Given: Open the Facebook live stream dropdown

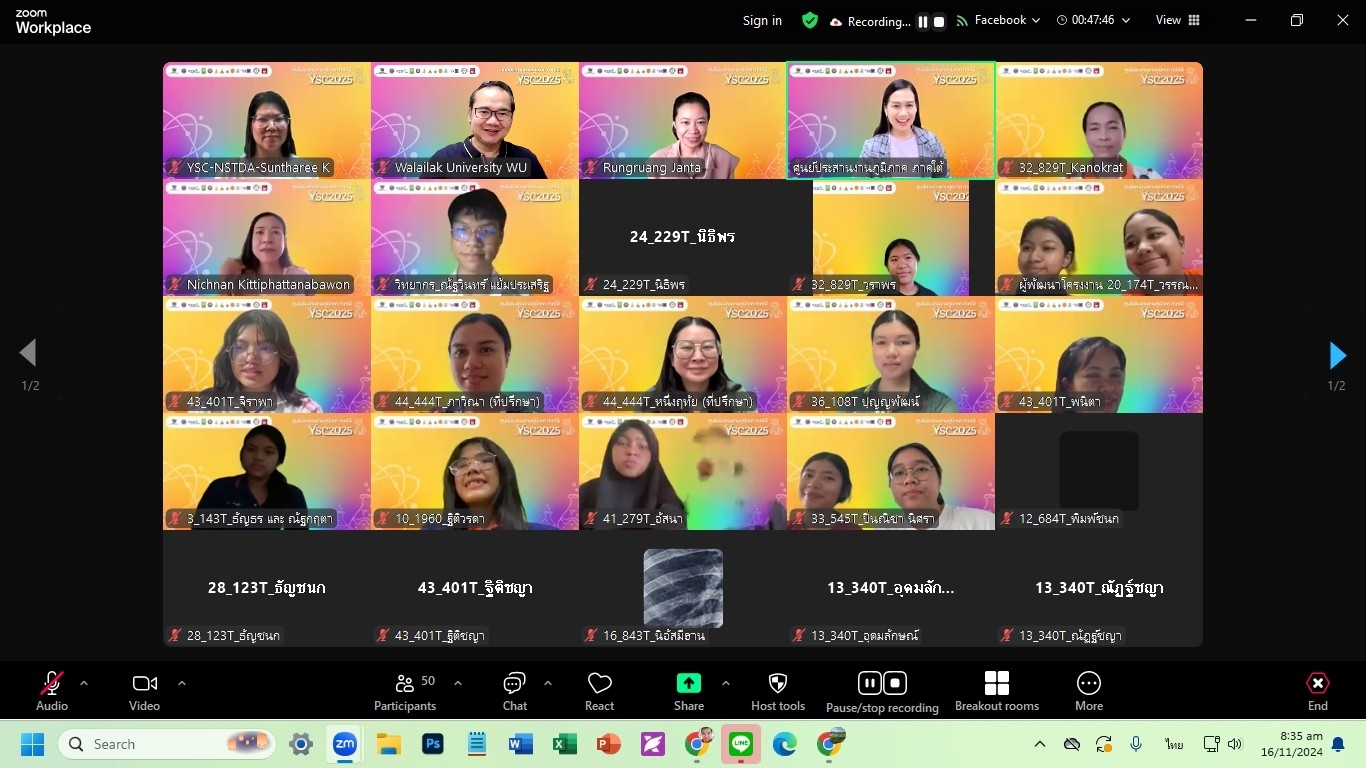Looking at the screenshot, I should tap(999, 20).
